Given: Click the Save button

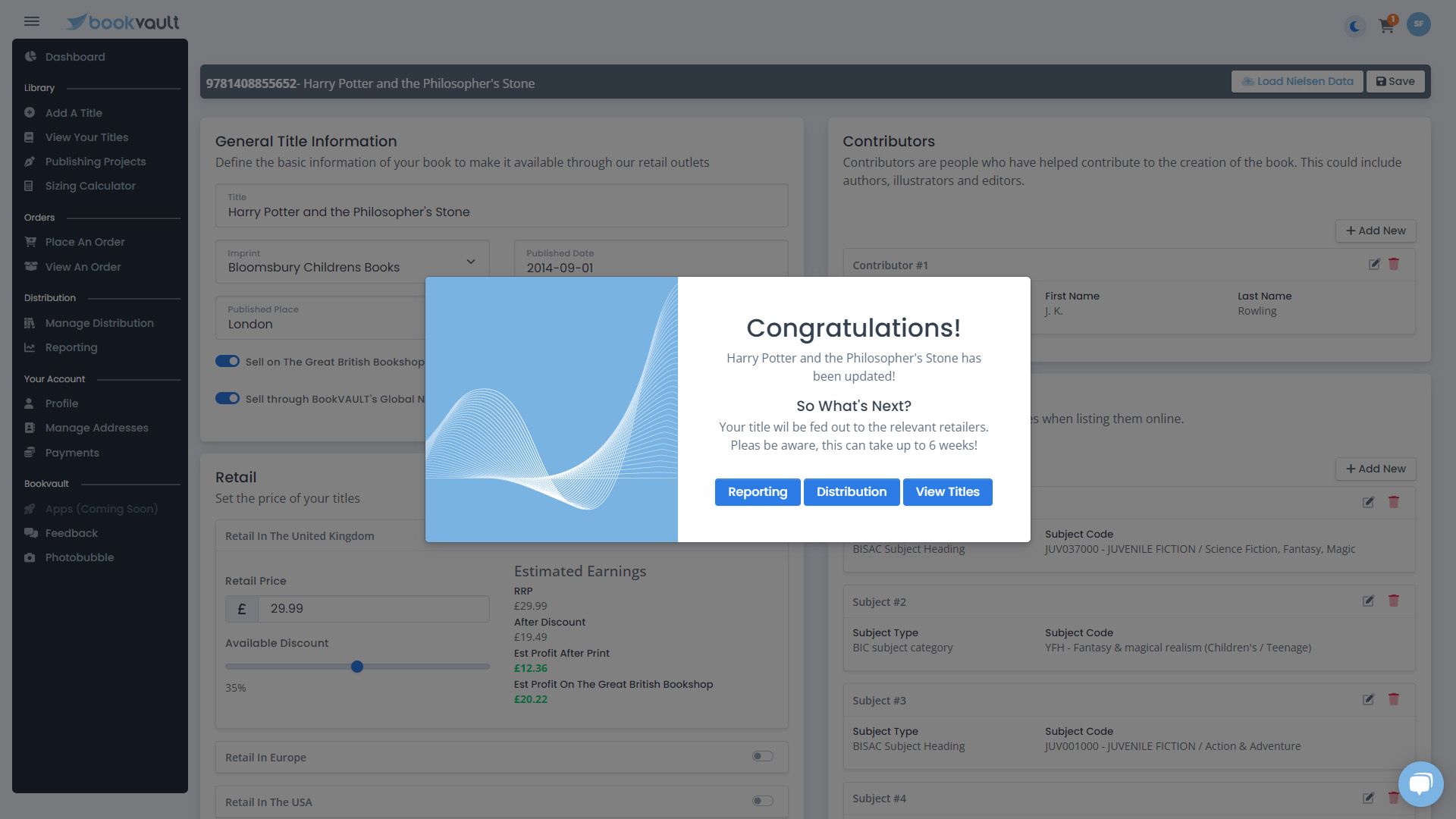Looking at the screenshot, I should pos(1395,81).
